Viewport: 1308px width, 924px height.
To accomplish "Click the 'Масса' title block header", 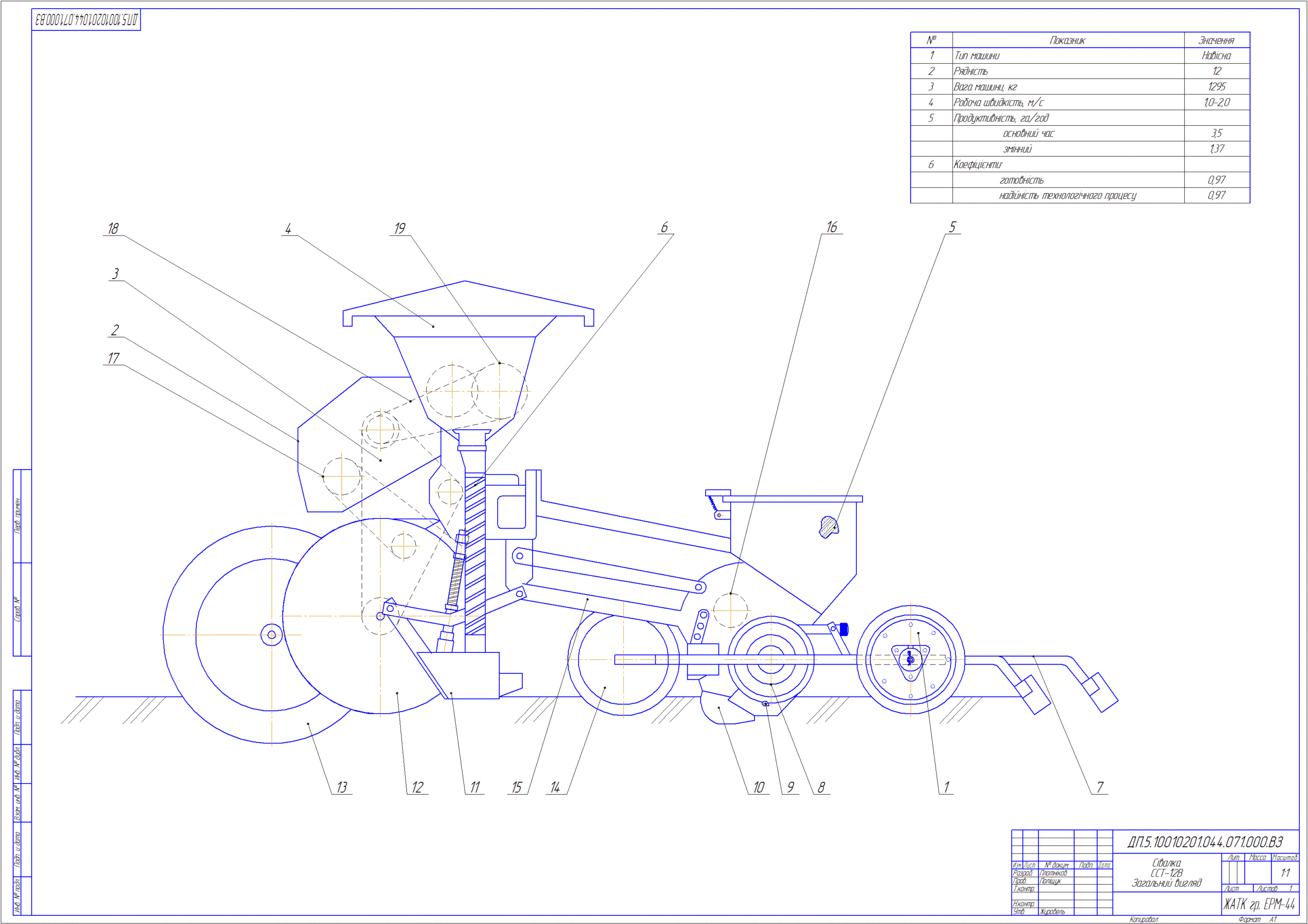I will [x=1257, y=858].
